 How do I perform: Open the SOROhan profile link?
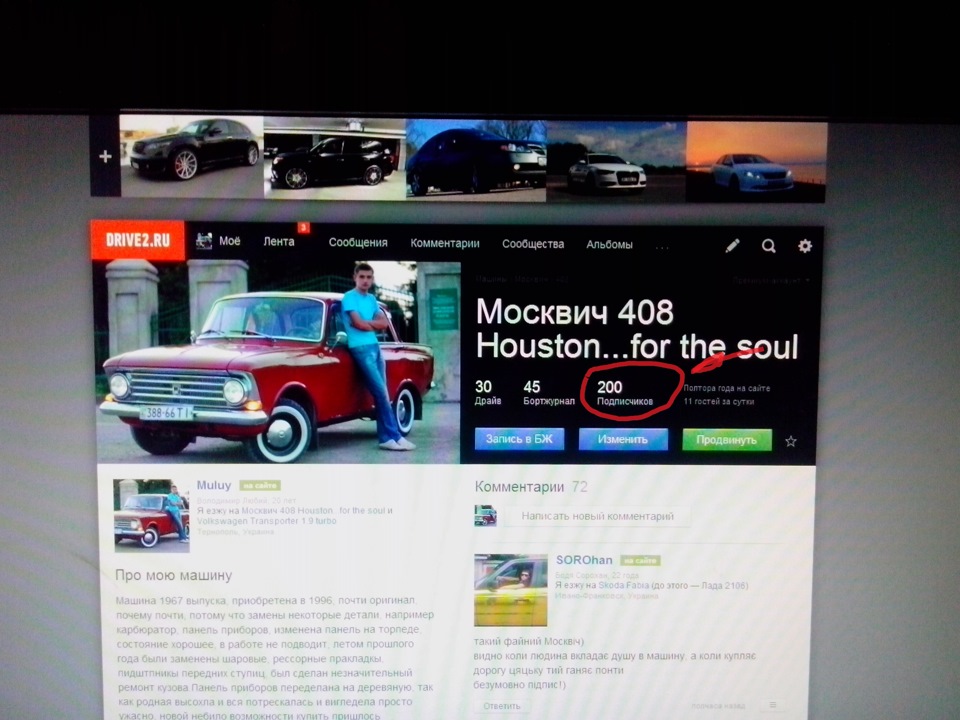tap(583, 560)
